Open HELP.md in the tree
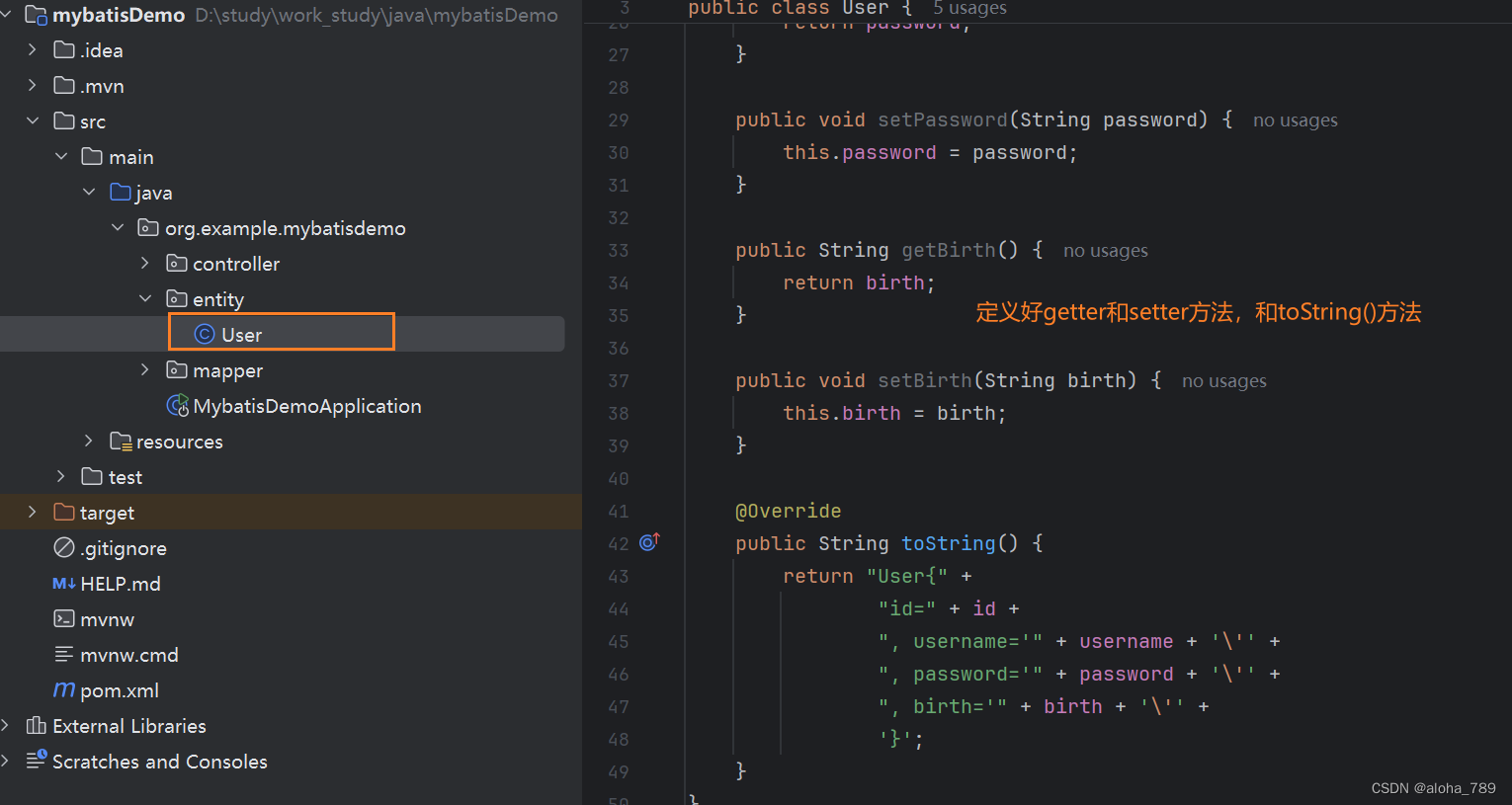The width and height of the screenshot is (1512, 805). tap(121, 584)
